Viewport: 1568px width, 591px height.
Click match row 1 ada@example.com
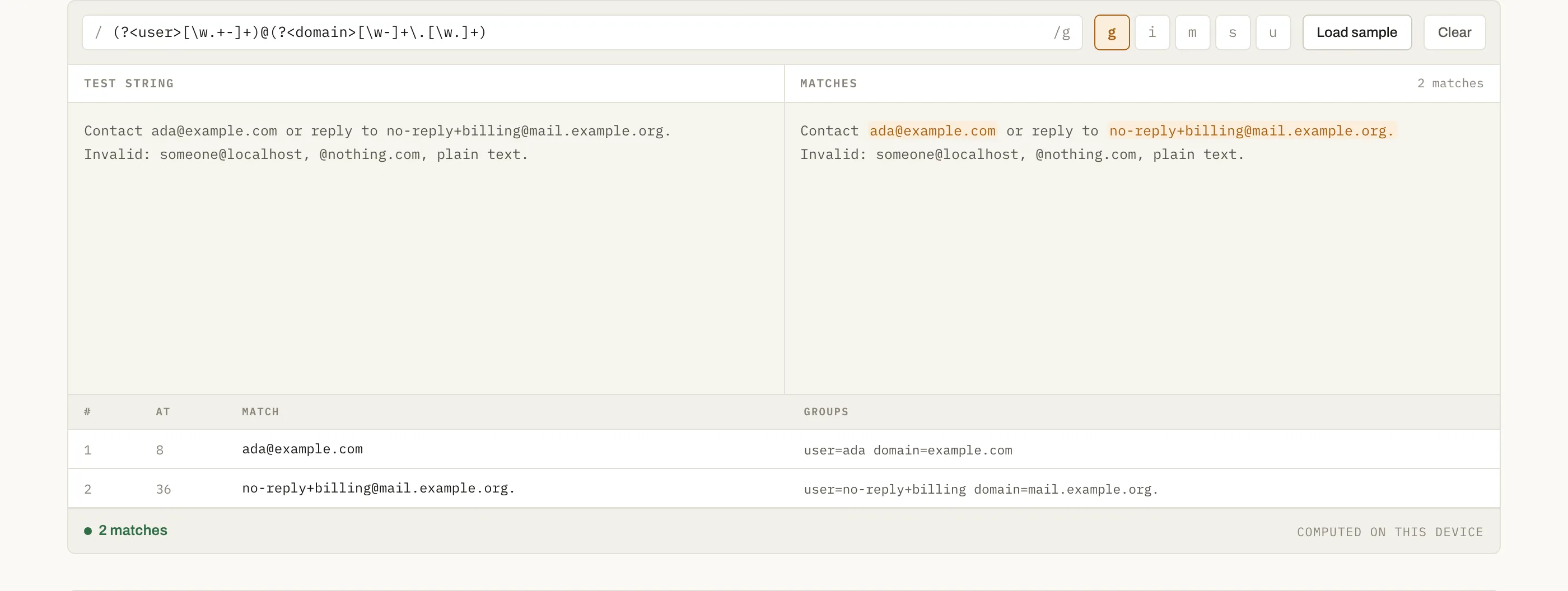[783, 449]
